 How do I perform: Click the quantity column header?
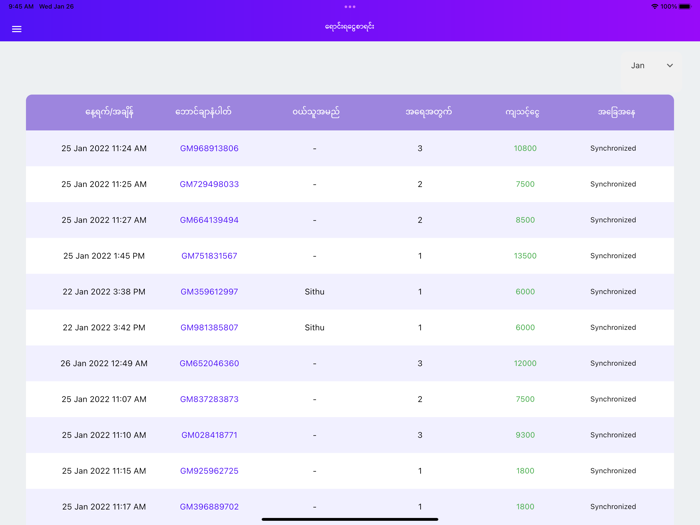429,112
